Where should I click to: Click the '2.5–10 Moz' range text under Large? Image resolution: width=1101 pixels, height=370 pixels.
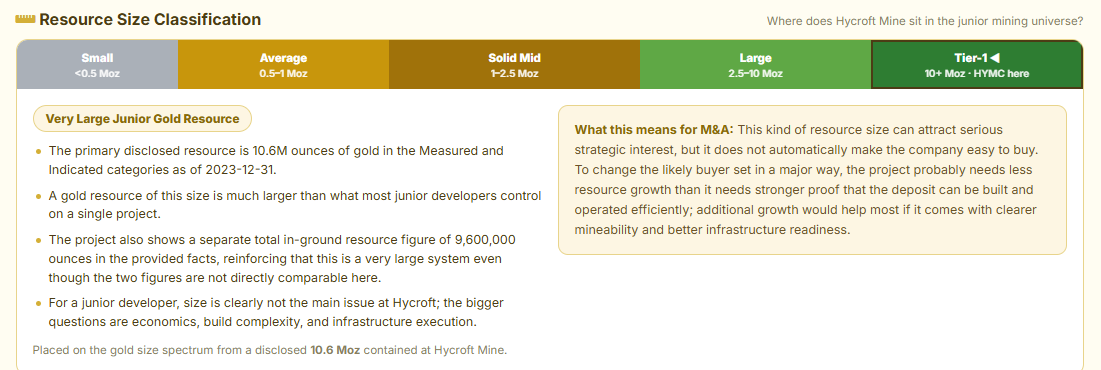pos(756,74)
